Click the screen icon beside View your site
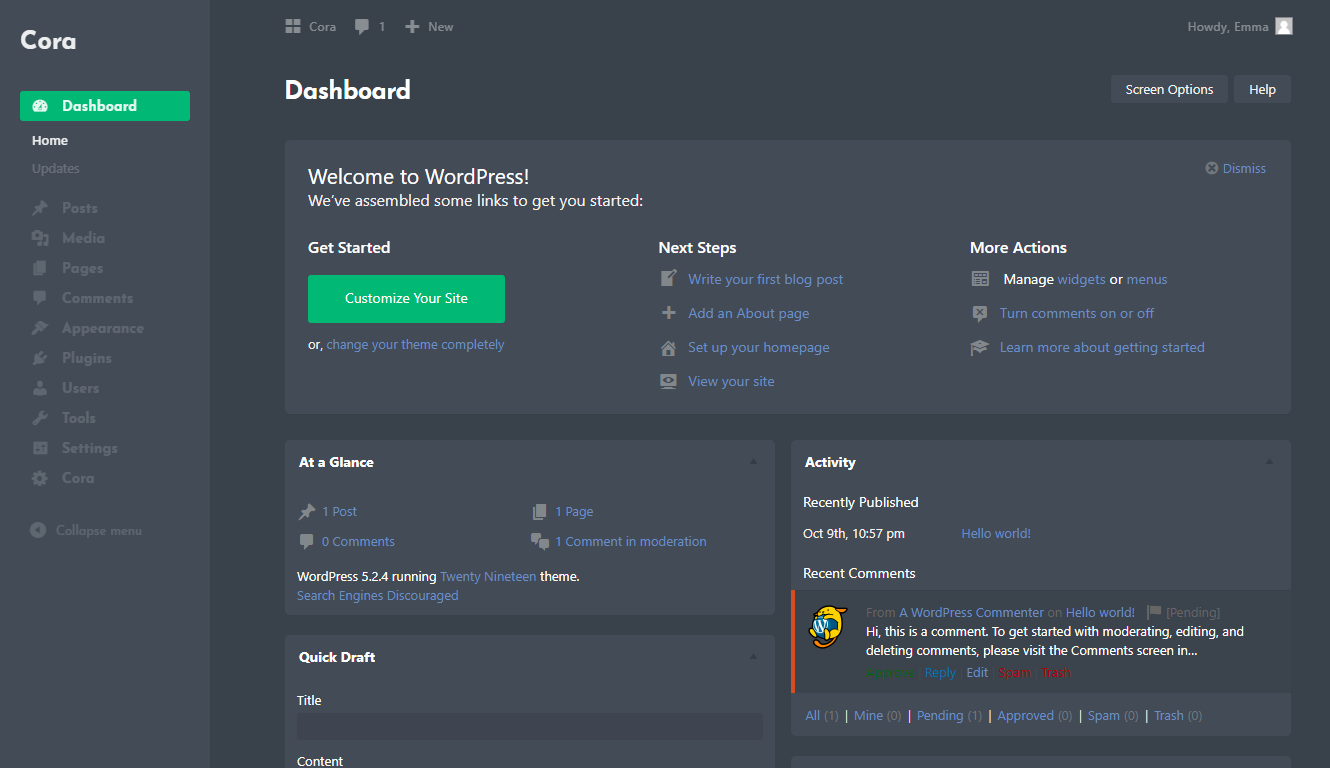 click(x=669, y=381)
